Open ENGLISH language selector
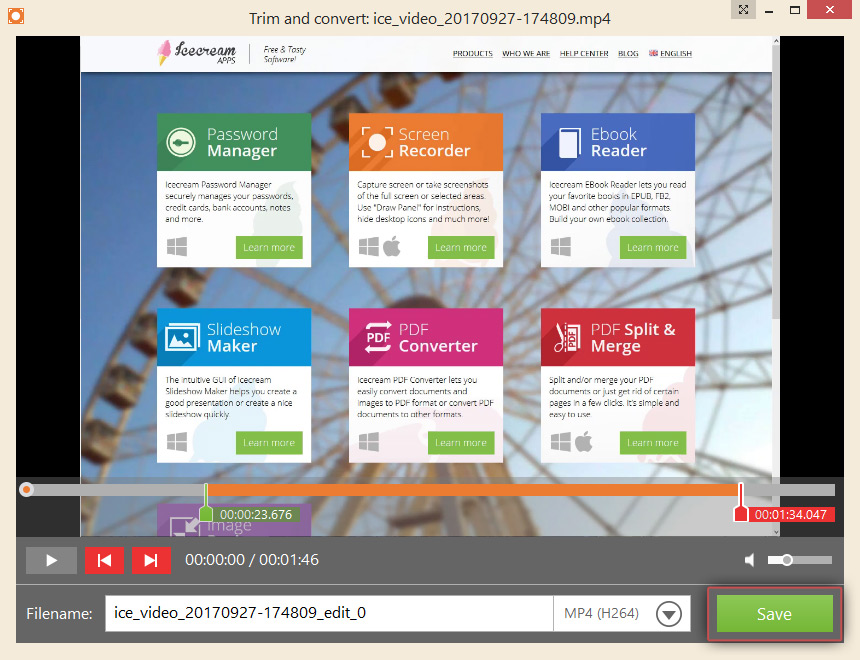The image size is (860, 660). pos(670,53)
